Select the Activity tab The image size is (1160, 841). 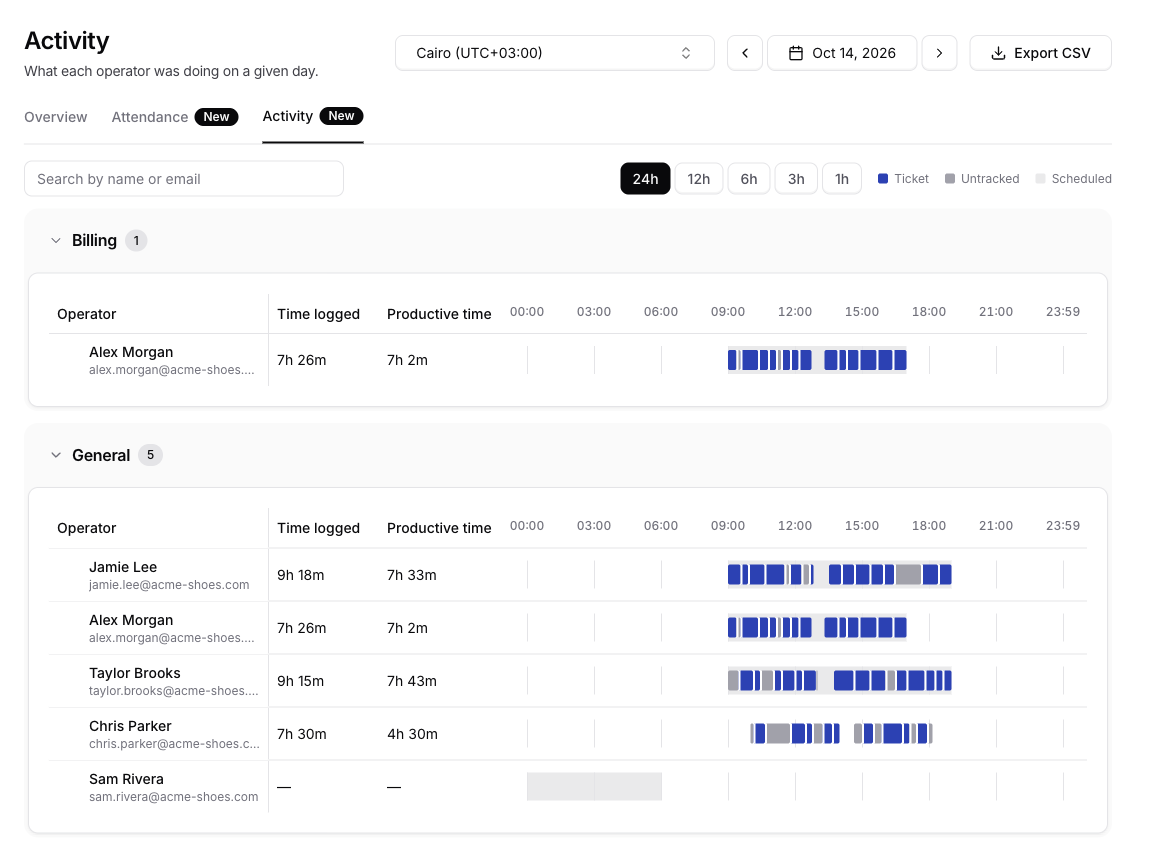313,116
